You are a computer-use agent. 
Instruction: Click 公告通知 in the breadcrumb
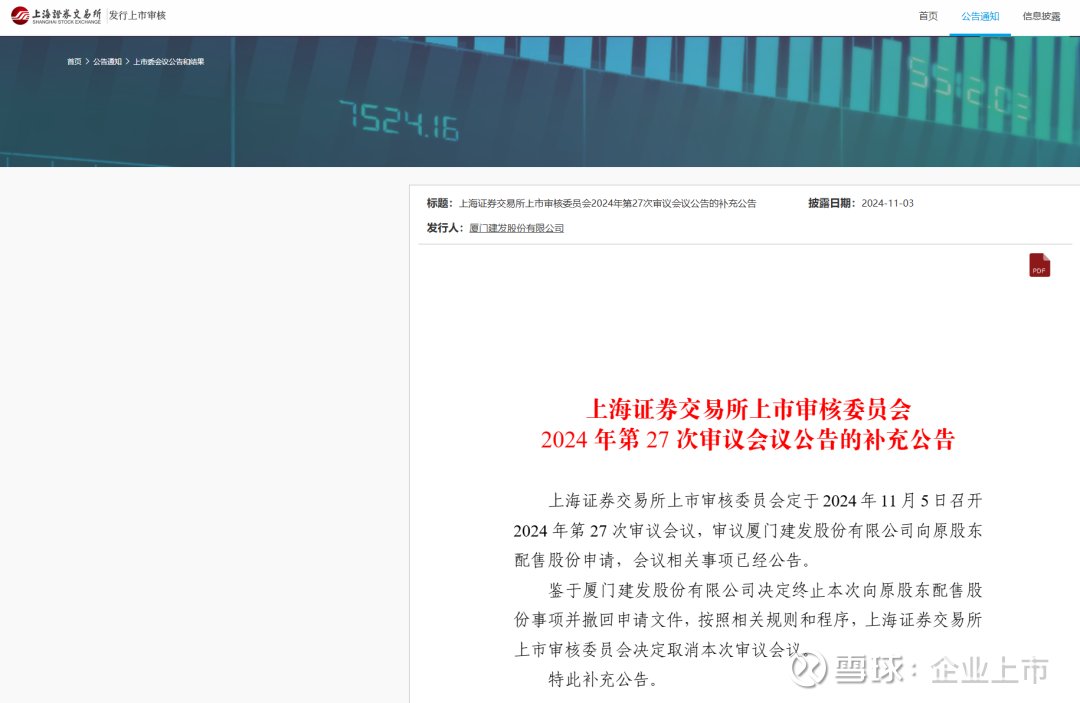tap(107, 61)
